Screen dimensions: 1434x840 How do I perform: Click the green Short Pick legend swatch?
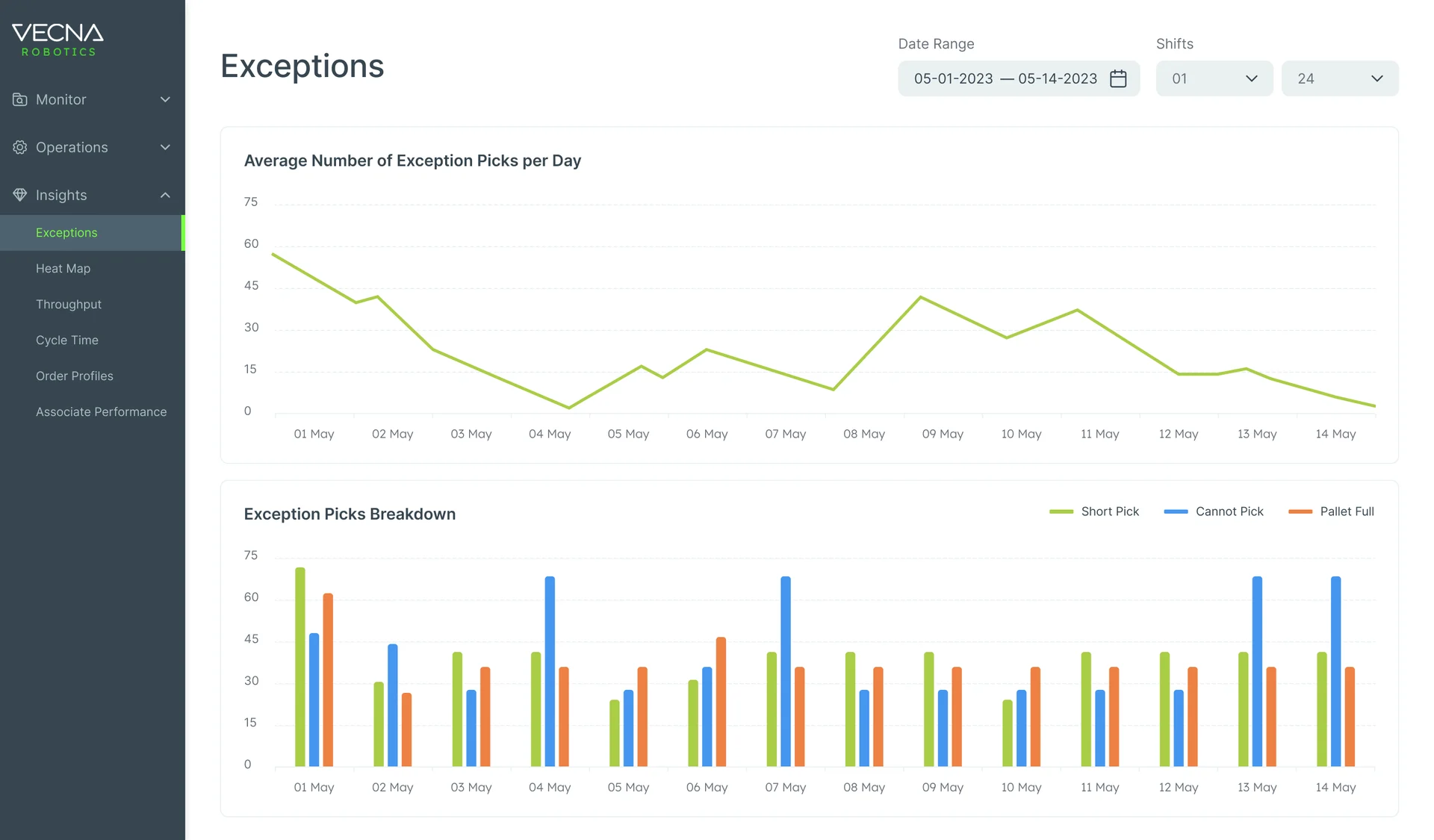[x=1061, y=511]
